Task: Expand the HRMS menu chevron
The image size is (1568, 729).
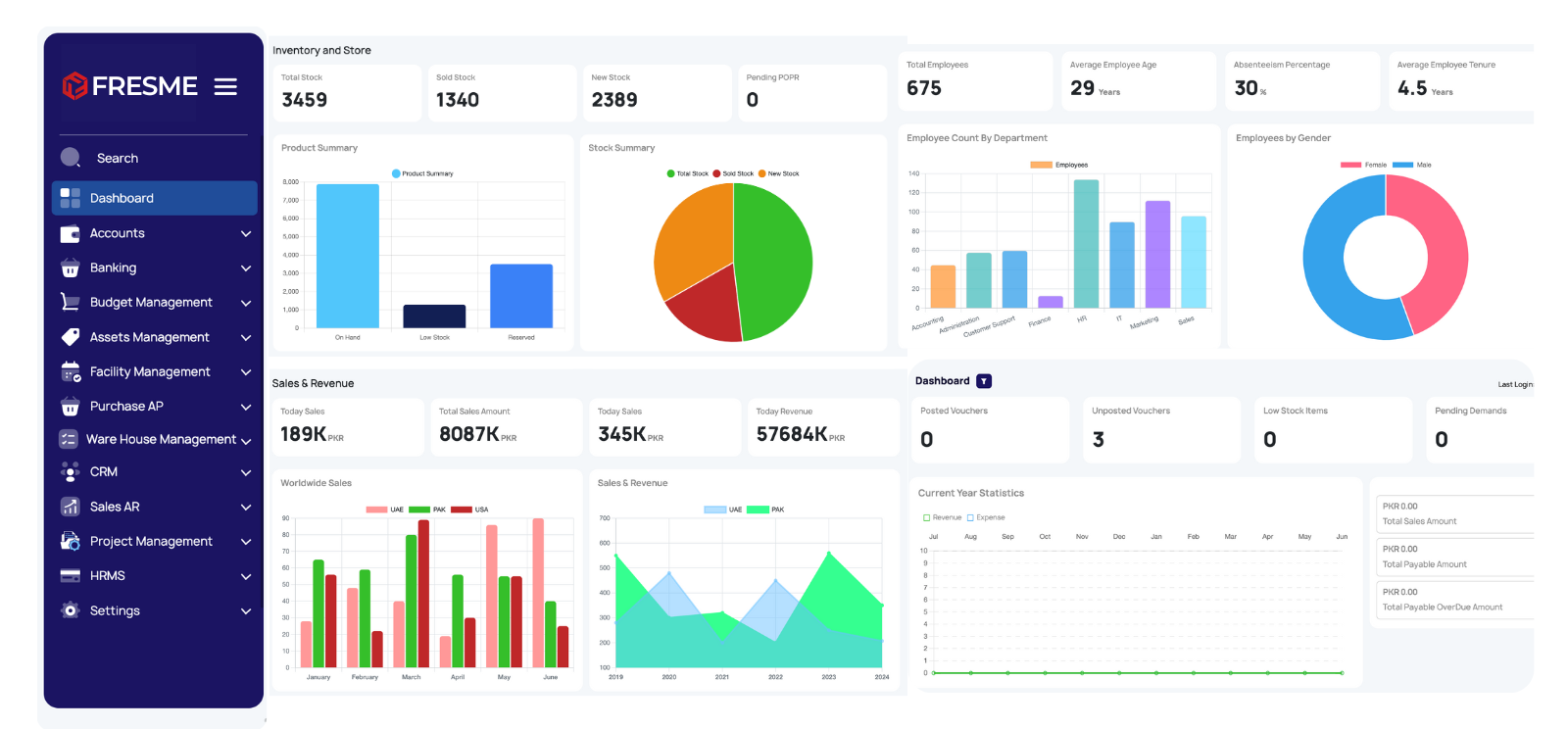Action: [x=246, y=576]
